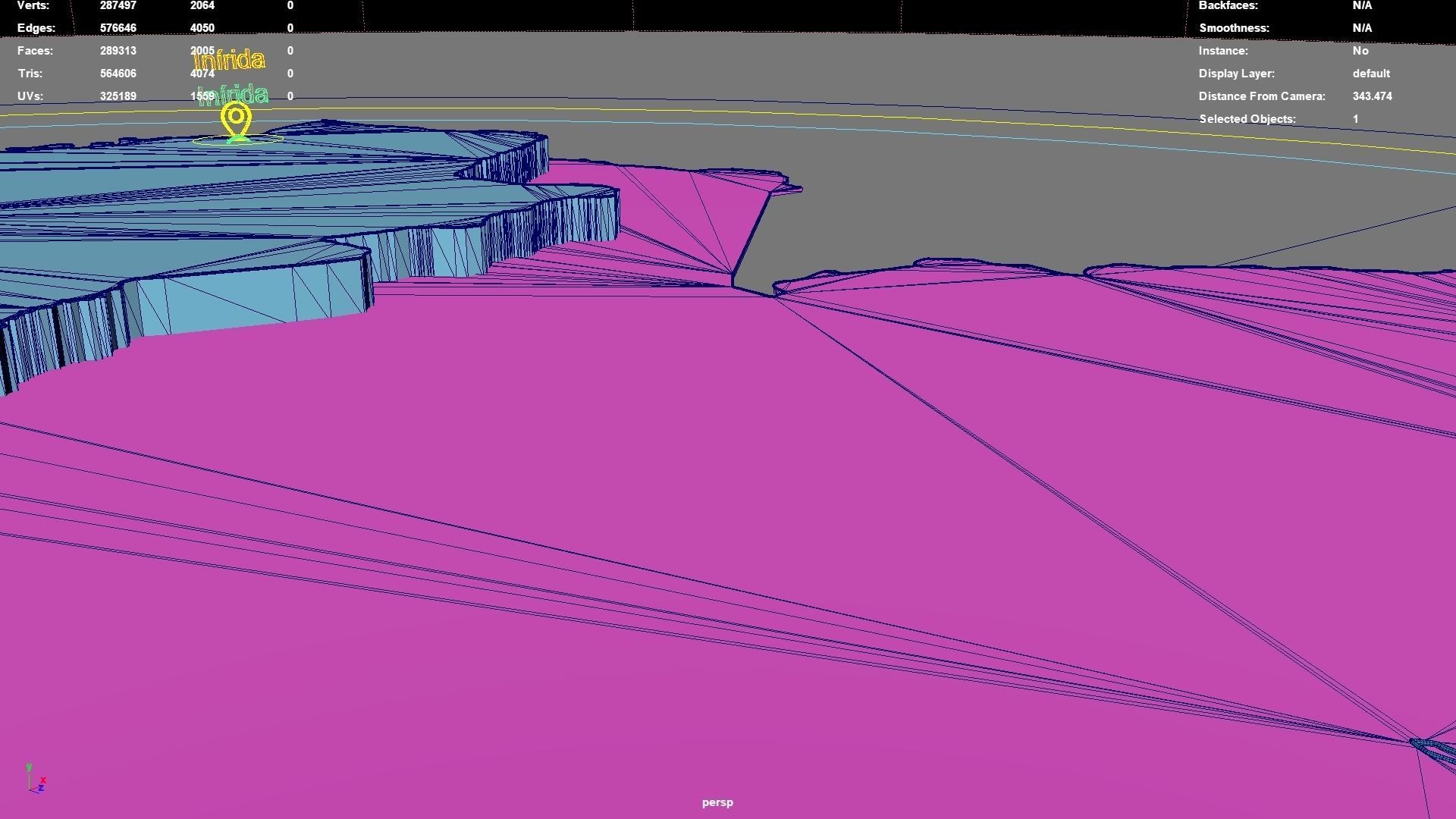The image size is (1456, 819).
Task: Select the orange Inírida text object
Action: tap(230, 61)
